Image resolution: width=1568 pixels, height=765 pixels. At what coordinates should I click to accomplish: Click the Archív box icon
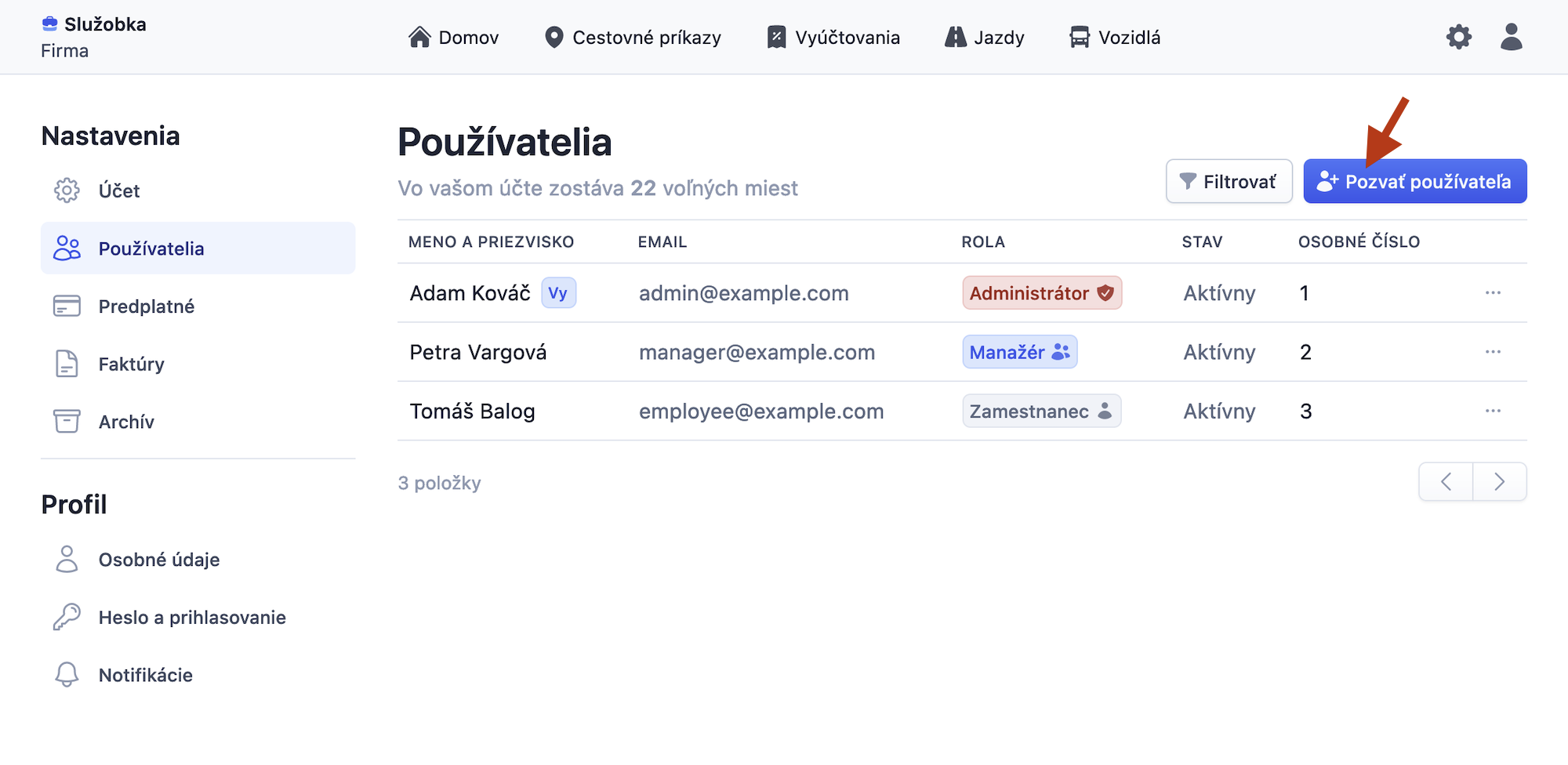[67, 421]
